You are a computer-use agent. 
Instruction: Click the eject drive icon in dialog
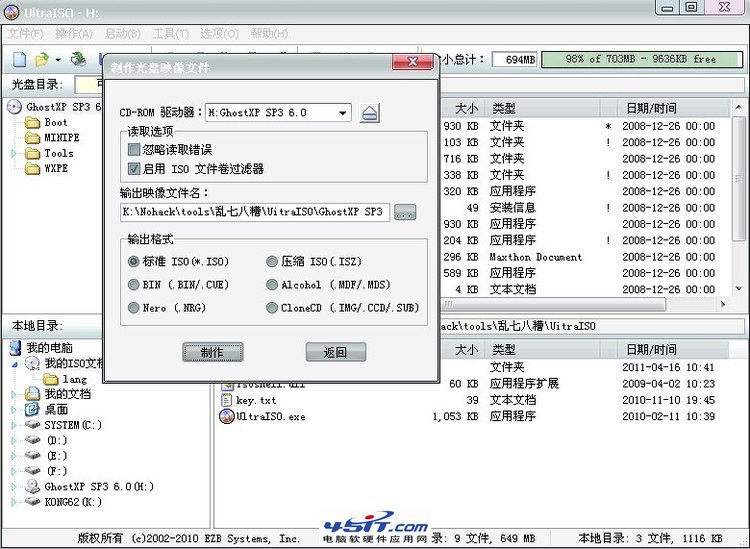pos(370,113)
